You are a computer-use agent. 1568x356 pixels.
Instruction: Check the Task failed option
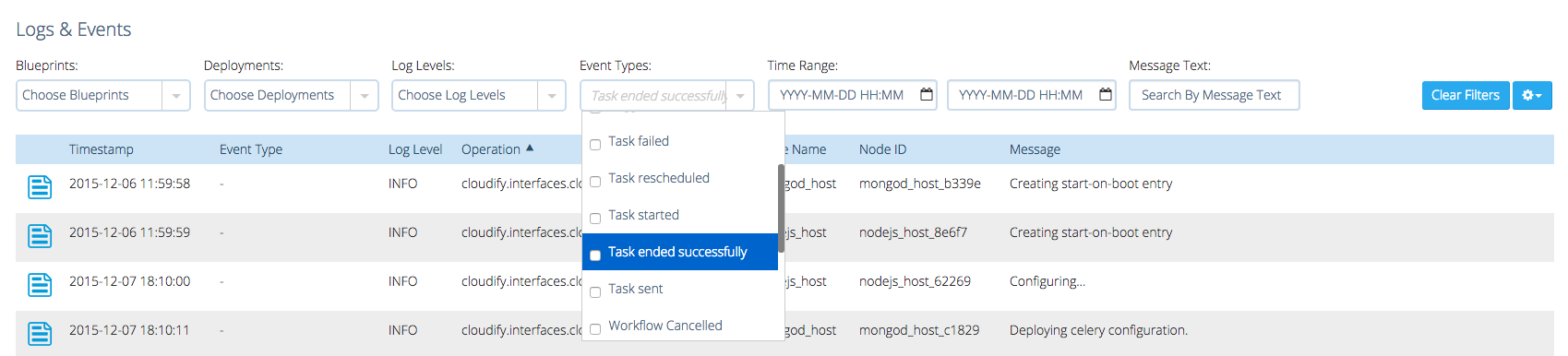coord(595,145)
